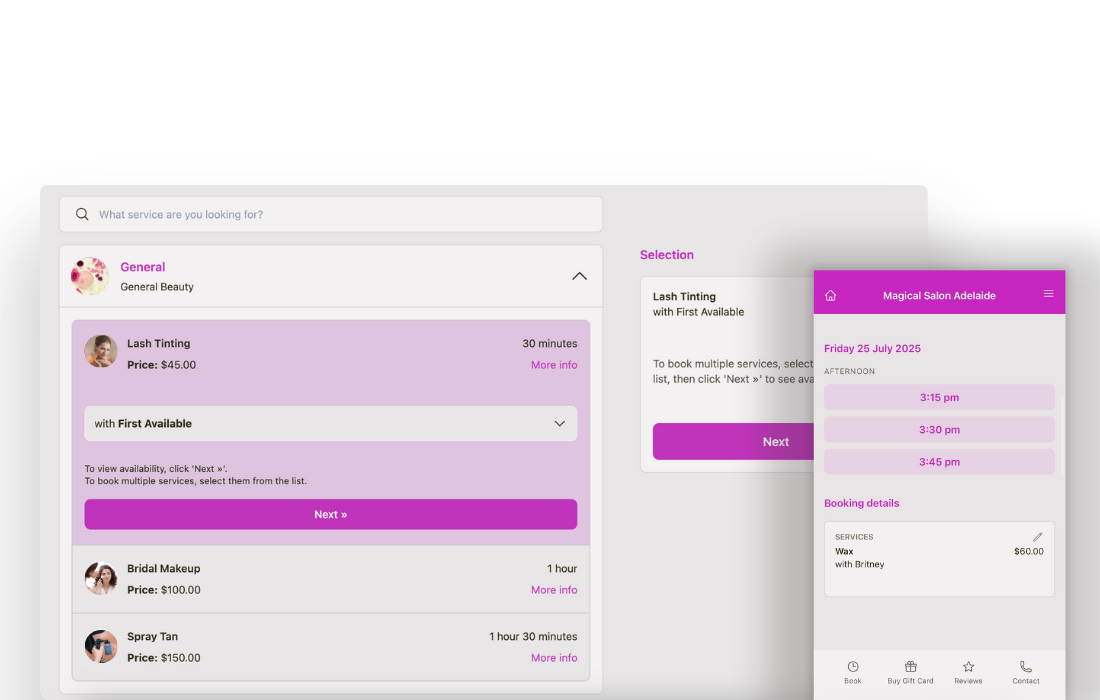1100x700 pixels.
Task: Click the home icon in the salon header
Action: pos(830,294)
